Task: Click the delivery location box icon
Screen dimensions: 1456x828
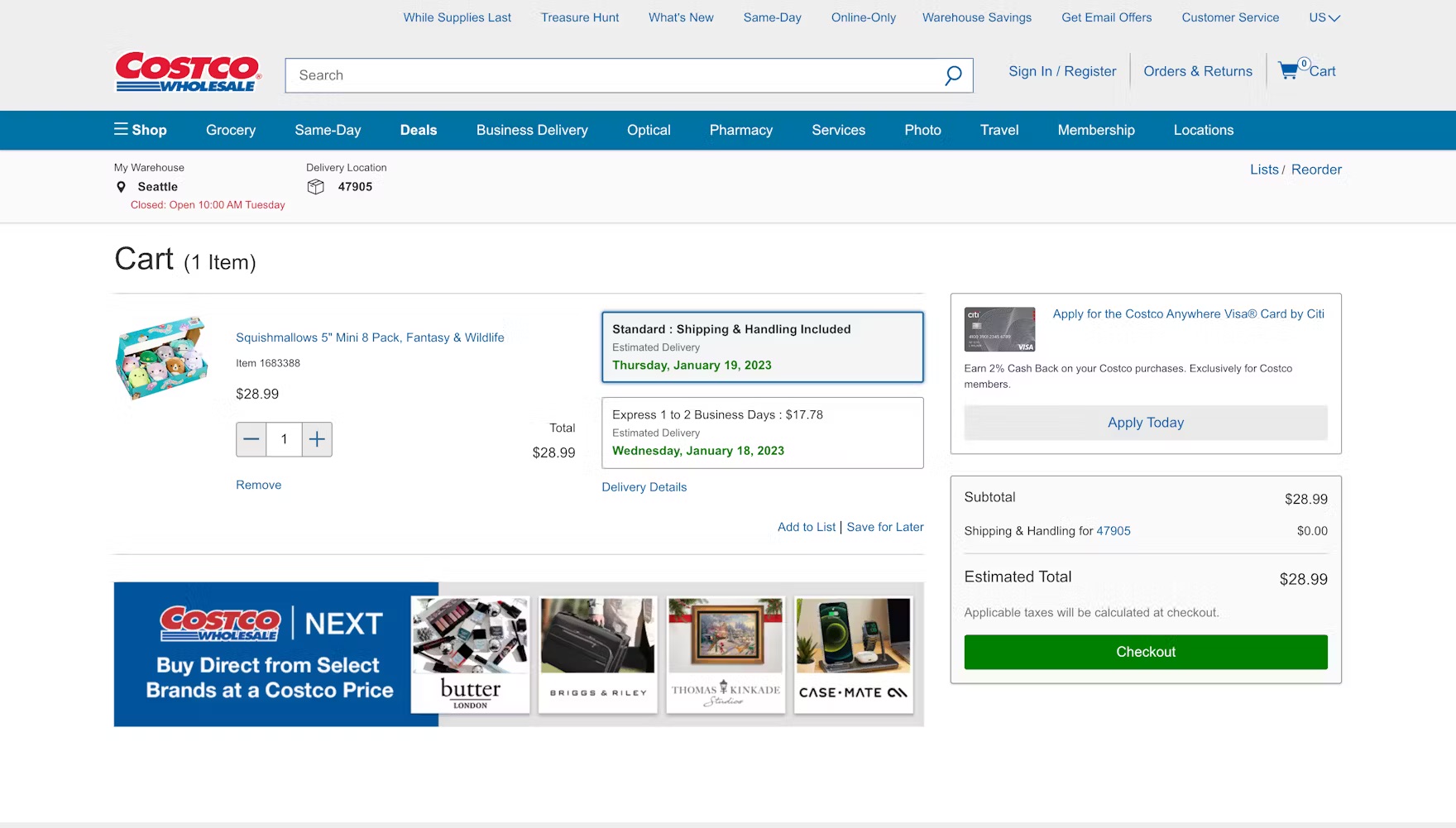Action: click(315, 187)
